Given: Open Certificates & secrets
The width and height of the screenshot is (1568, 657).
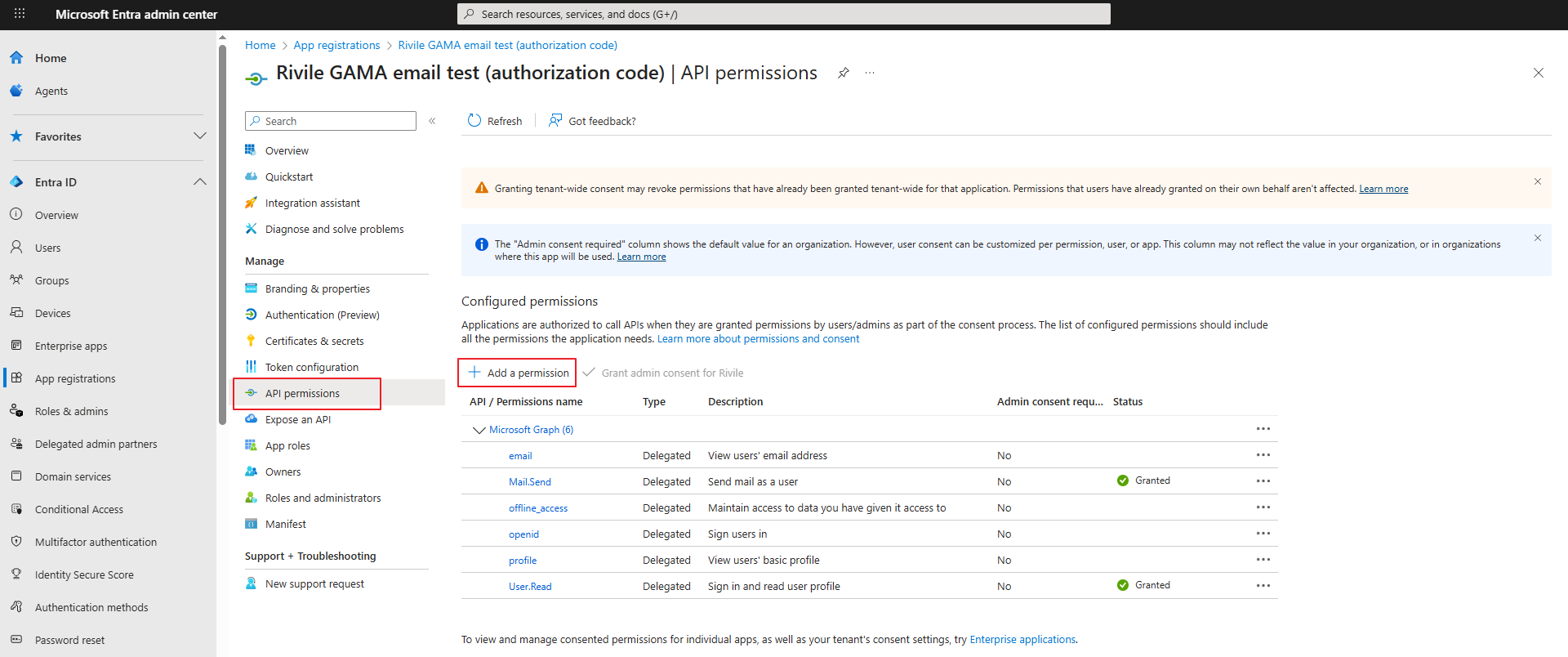Looking at the screenshot, I should 314,341.
